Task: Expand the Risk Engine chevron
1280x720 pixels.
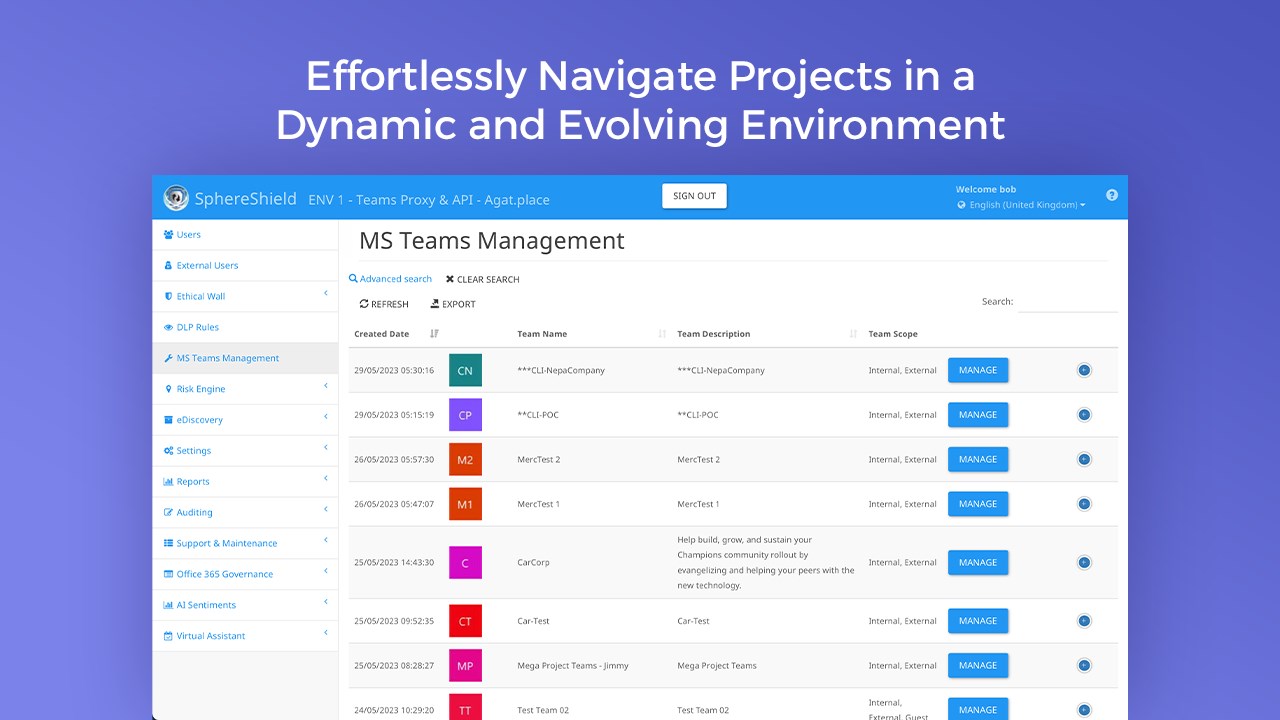Action: tap(326, 386)
